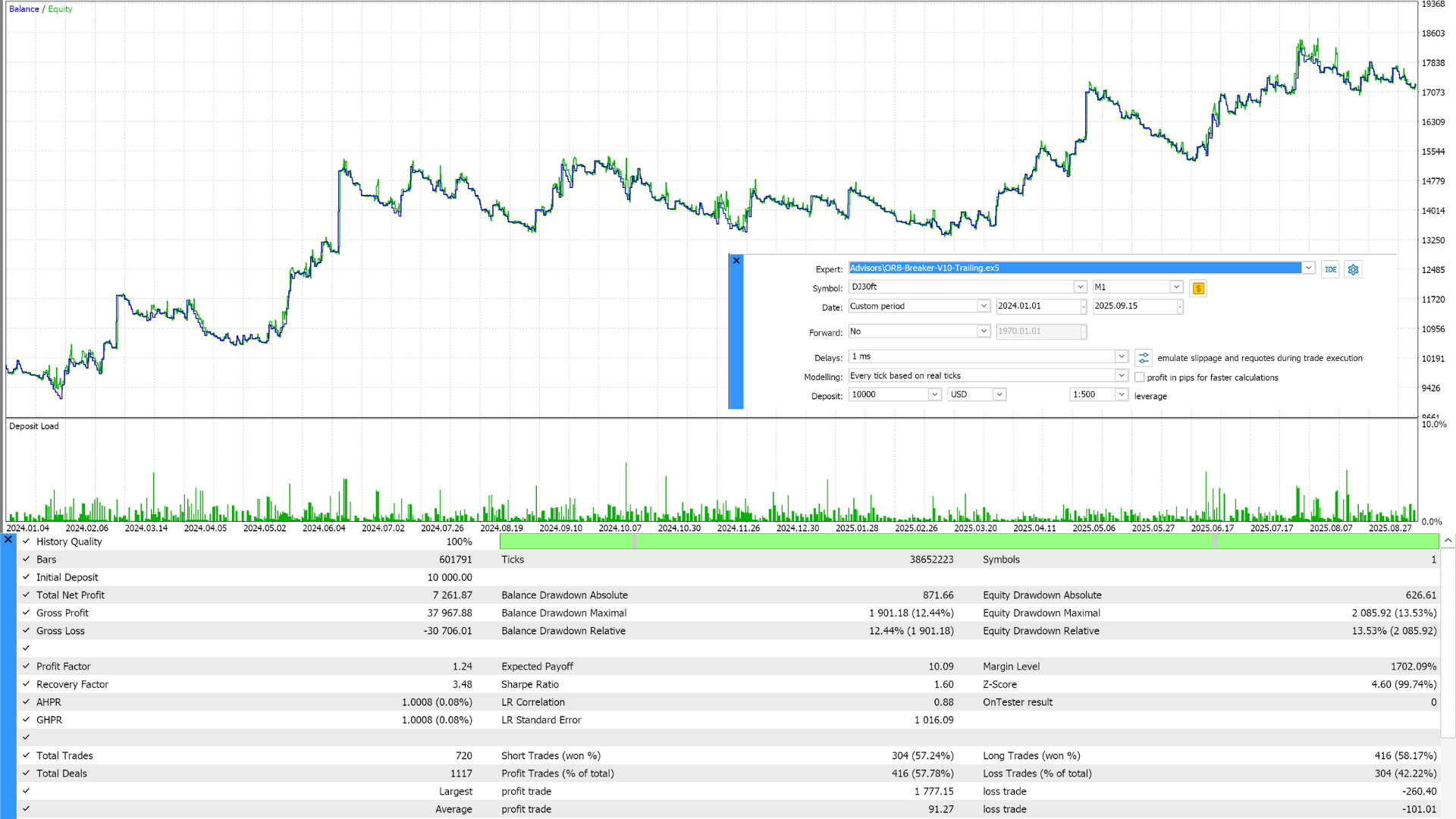Image resolution: width=1456 pixels, height=819 pixels.
Task: Close the strategy tester settings panel
Action: 736,261
